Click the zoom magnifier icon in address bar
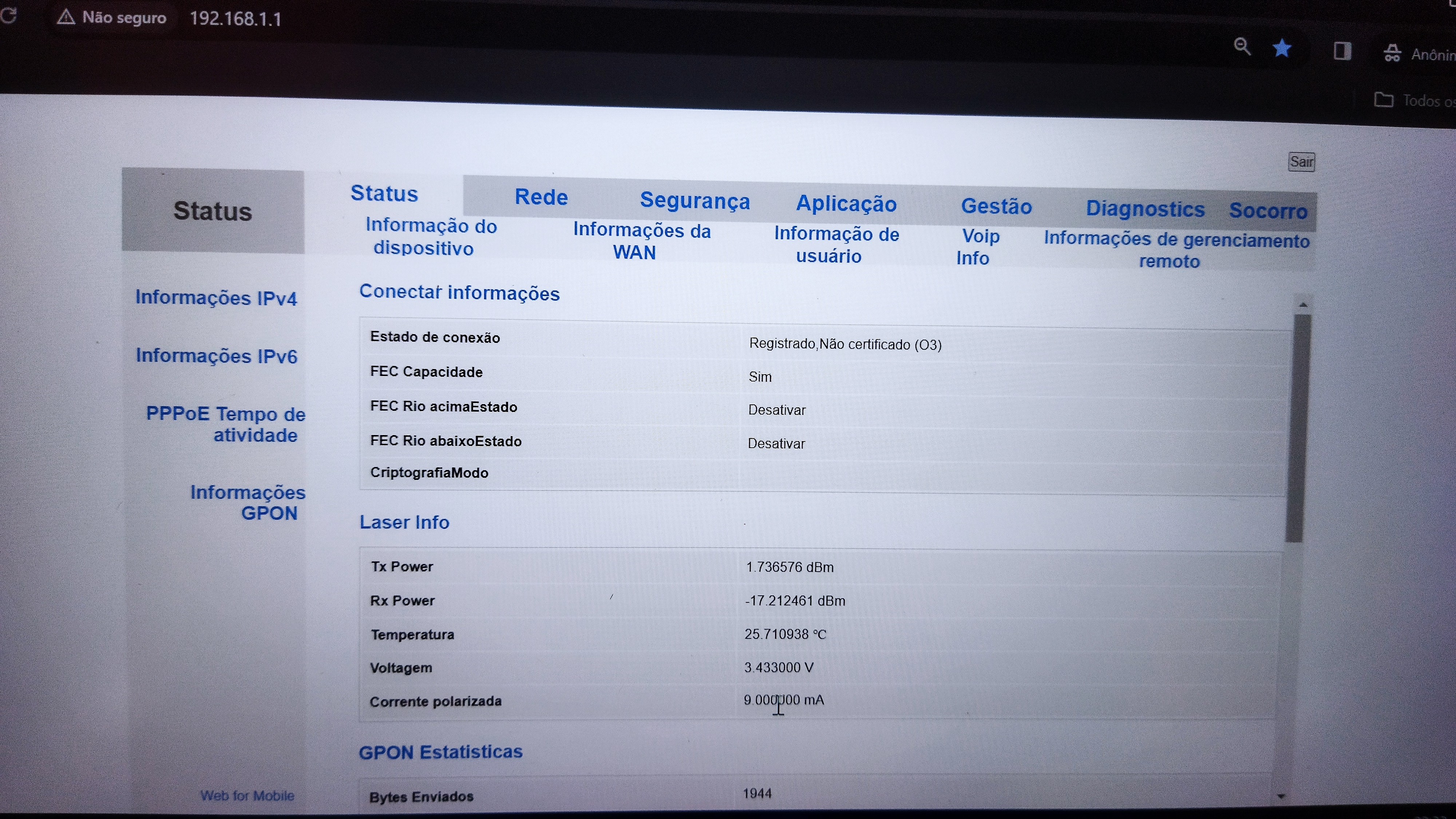The image size is (1456, 819). [1242, 46]
